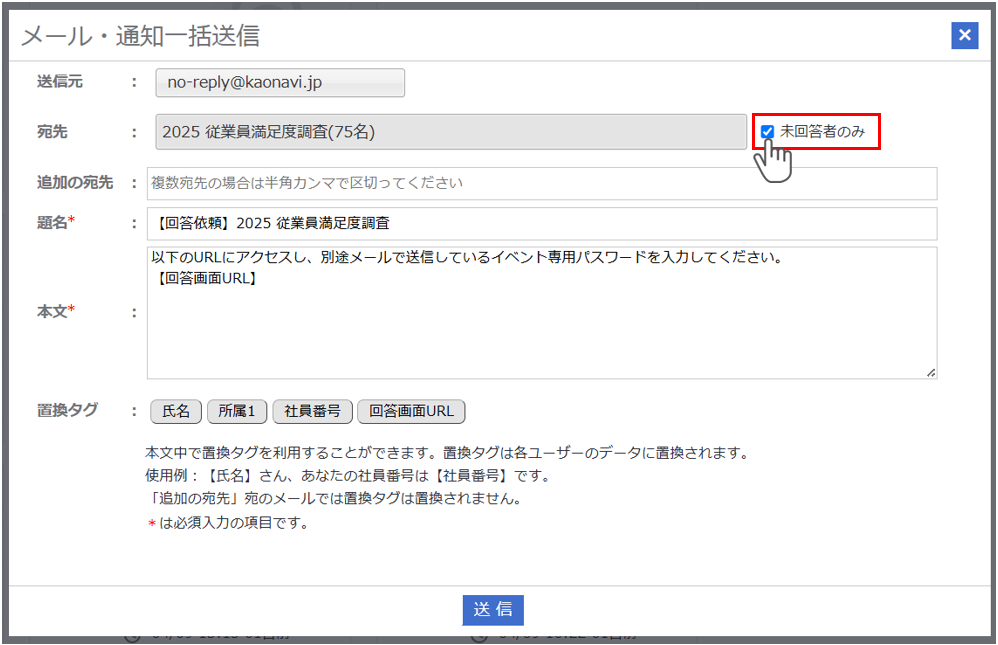Click the 未回答者のみ label text
The width and height of the screenshot is (998, 645).
821,132
